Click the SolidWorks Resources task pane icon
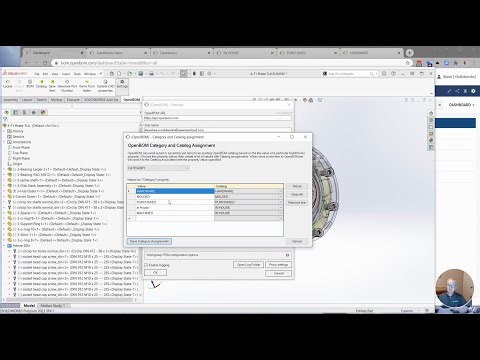Viewport: 480px width, 360px height. (431, 113)
